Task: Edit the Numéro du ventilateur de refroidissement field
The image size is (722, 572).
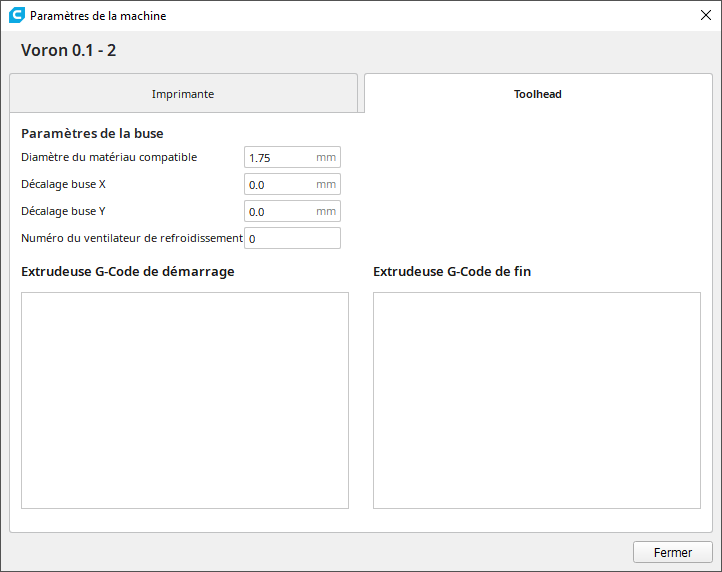Action: [x=292, y=238]
